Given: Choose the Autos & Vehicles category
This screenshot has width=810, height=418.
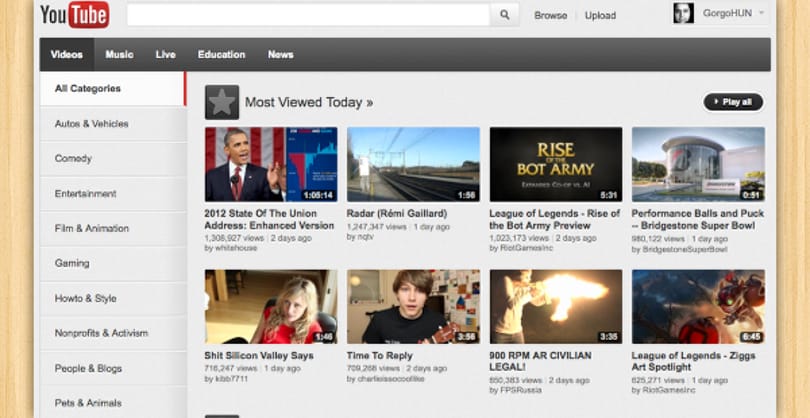Looking at the screenshot, I should (113, 124).
